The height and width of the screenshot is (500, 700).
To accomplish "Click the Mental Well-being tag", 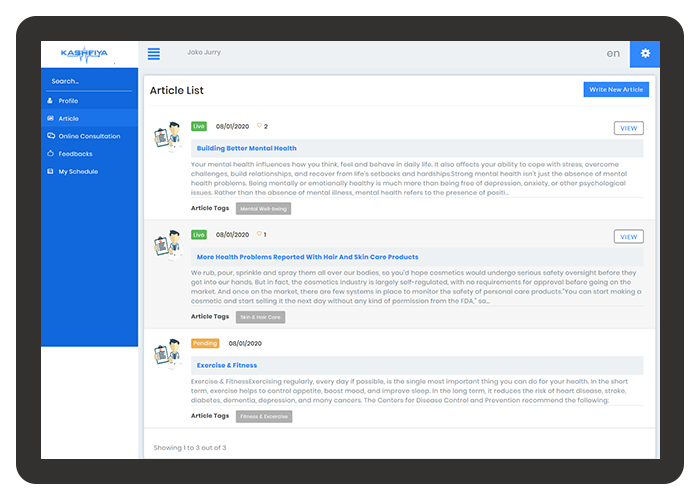I will coord(263,209).
